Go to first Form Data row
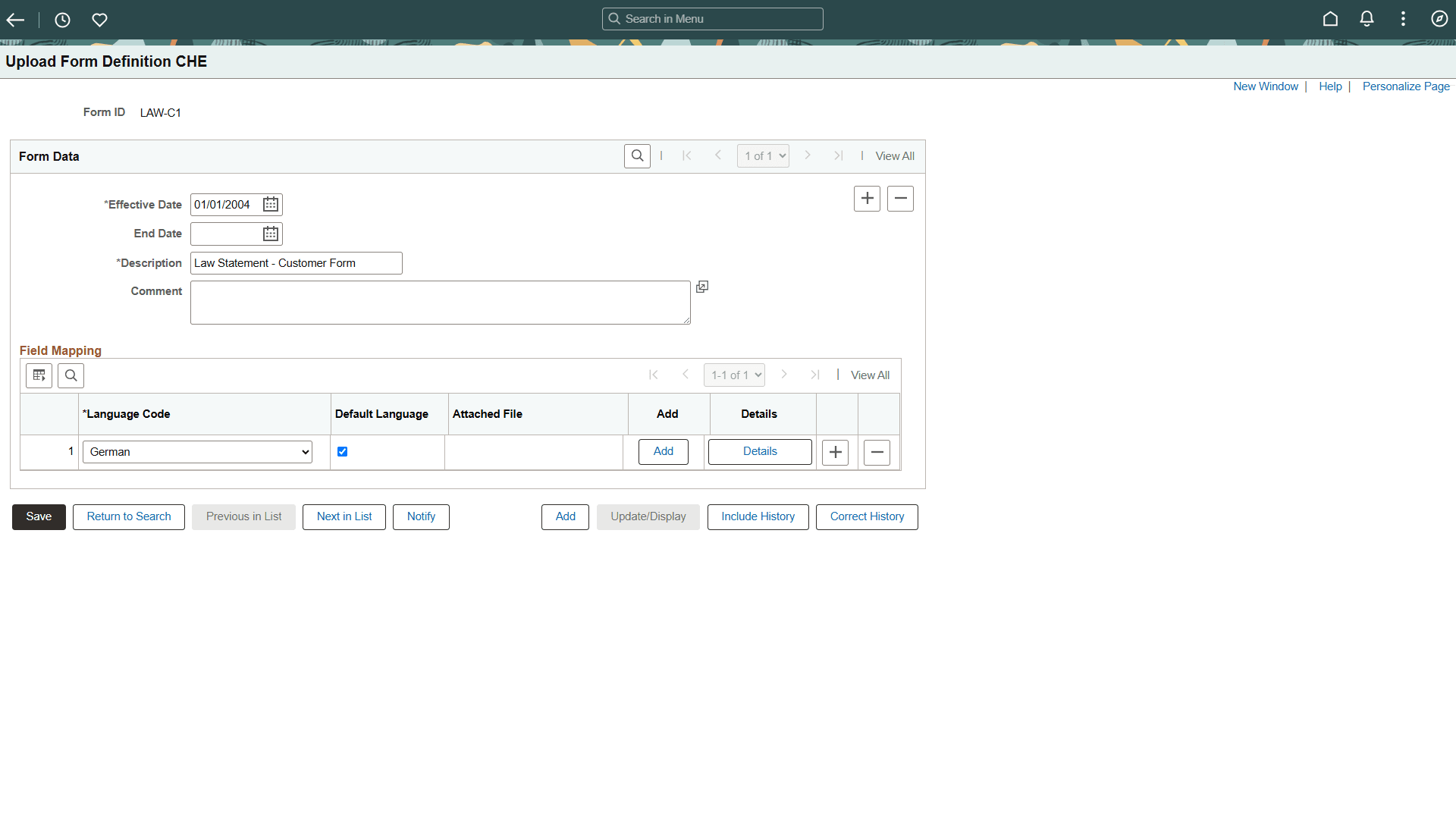The image size is (1456, 819). (687, 155)
